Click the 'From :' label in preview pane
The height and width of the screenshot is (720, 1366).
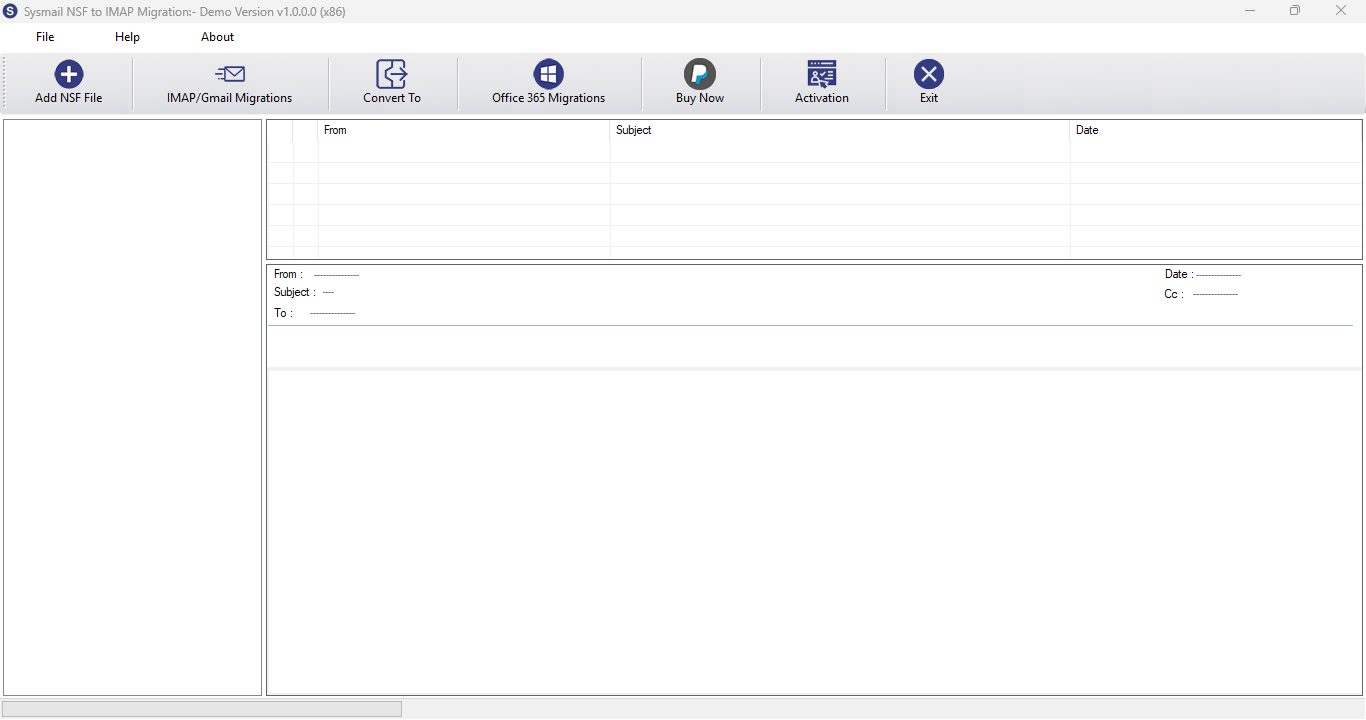[289, 274]
